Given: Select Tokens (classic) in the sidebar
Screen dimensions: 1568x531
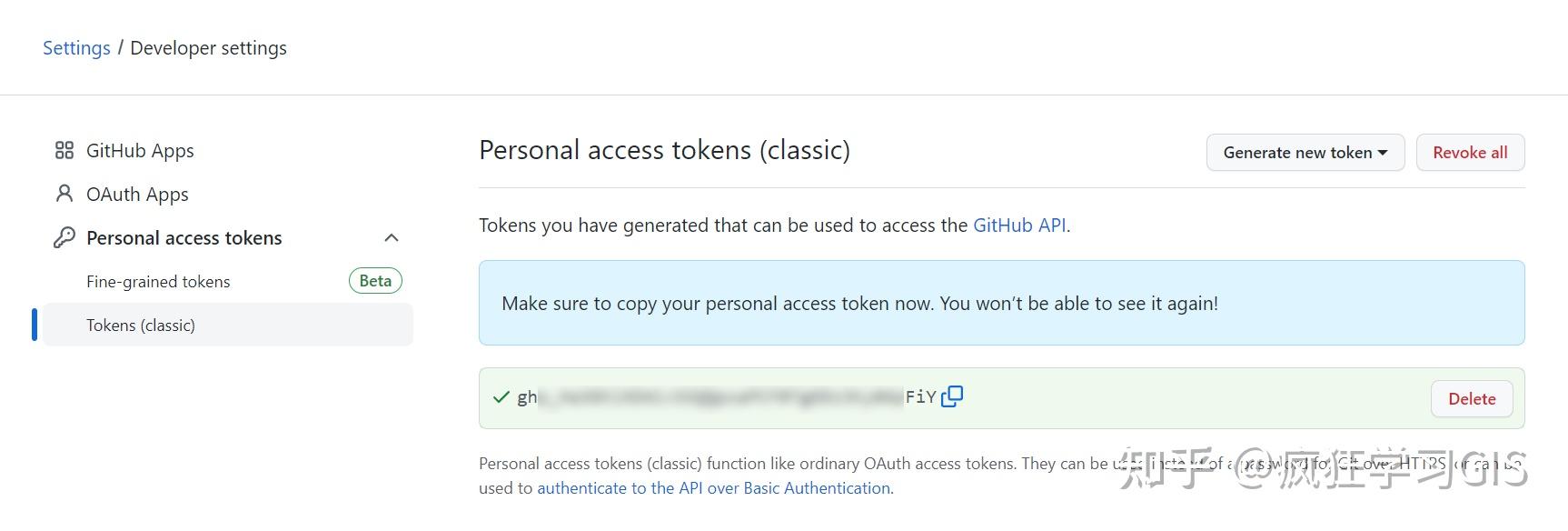Looking at the screenshot, I should coord(141,325).
